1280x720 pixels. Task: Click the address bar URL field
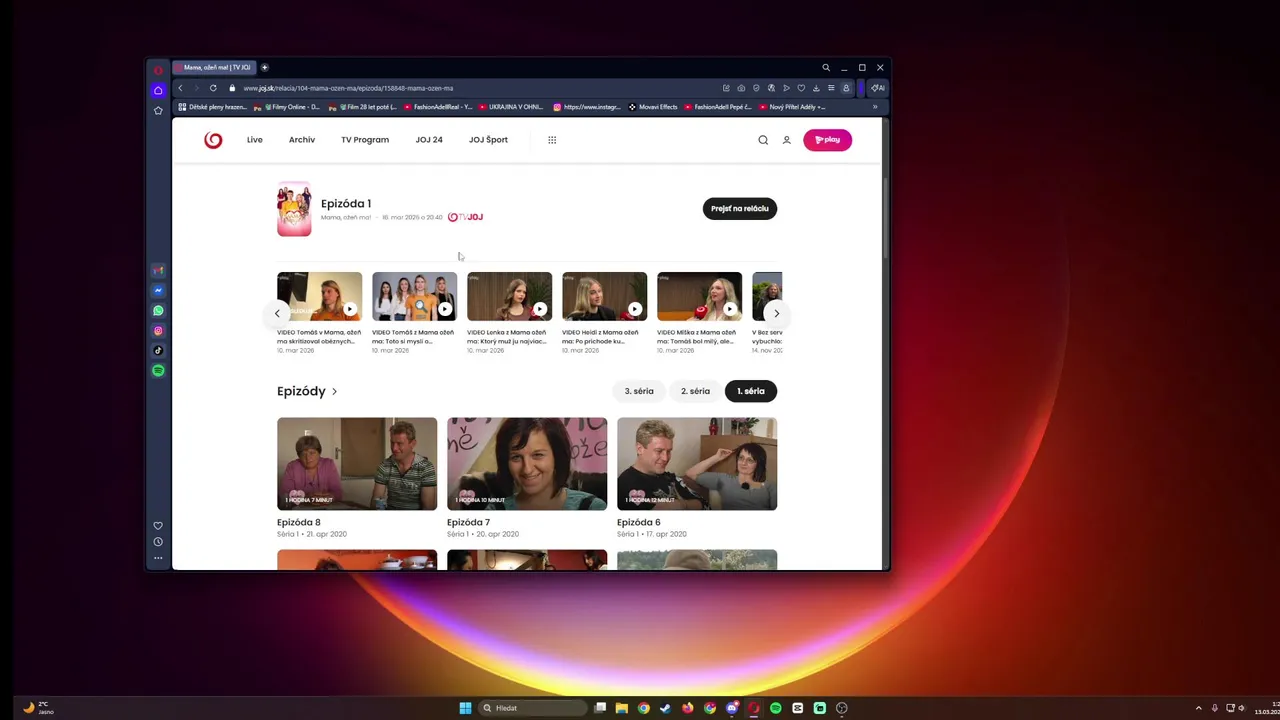coord(480,88)
